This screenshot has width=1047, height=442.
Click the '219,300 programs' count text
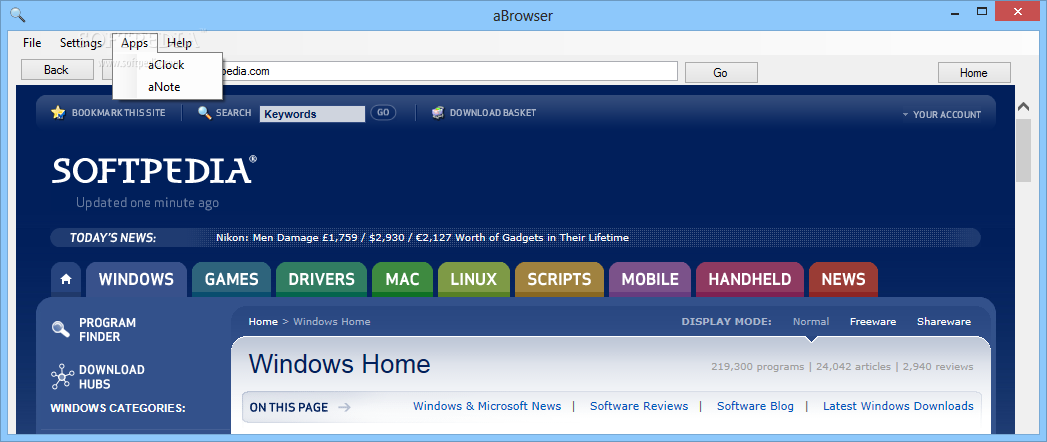point(758,367)
